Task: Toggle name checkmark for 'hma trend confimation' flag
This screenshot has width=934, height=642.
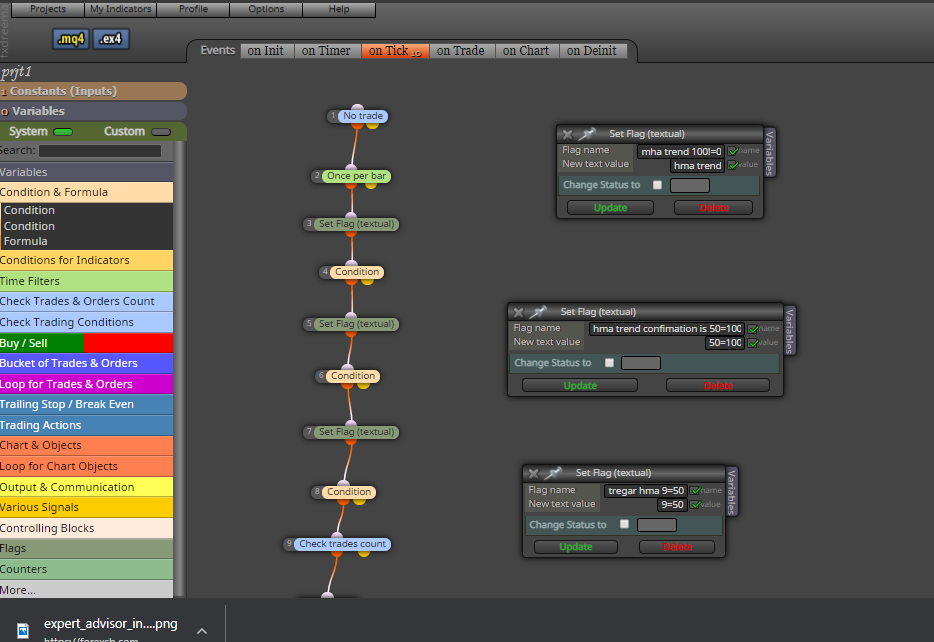Action: [x=754, y=329]
